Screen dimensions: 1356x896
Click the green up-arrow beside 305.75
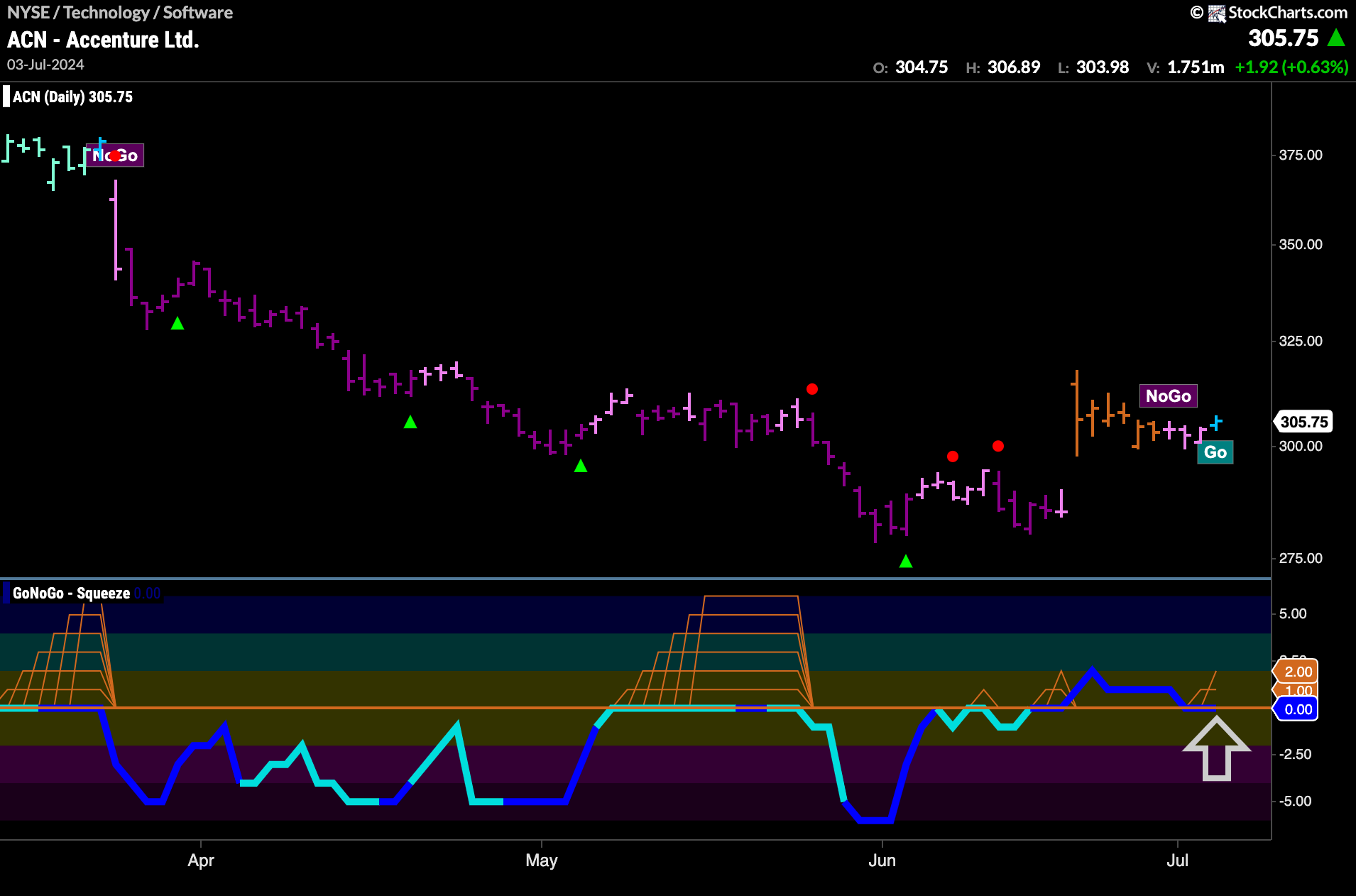pyautogui.click(x=1336, y=38)
